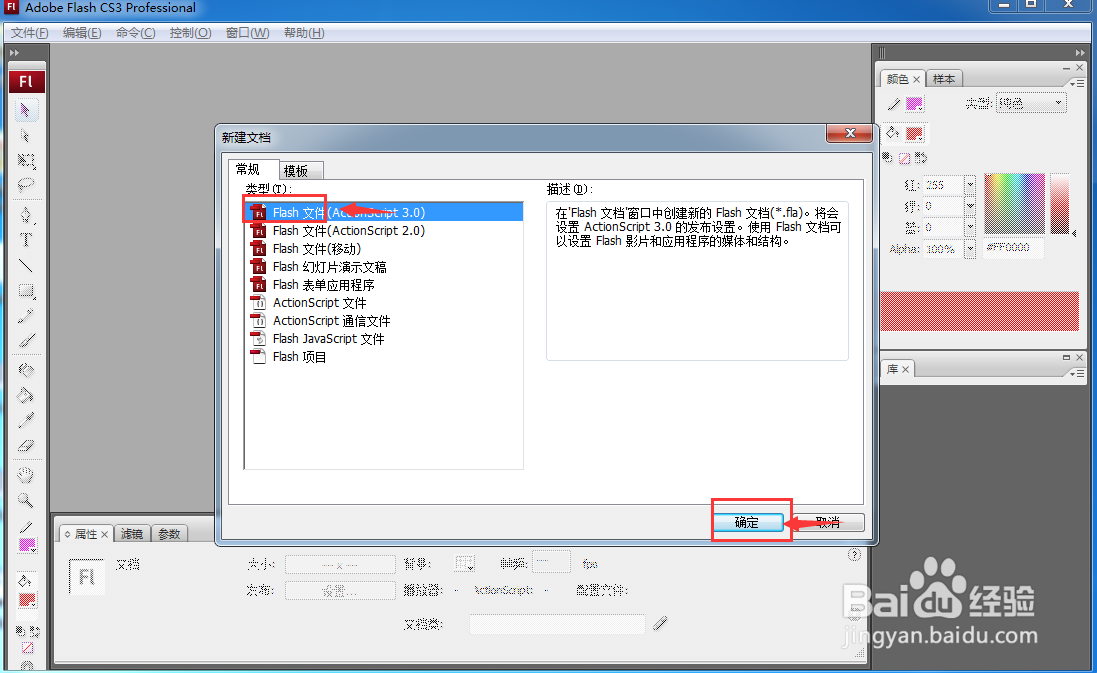
Task: Select the Brush tool
Action: (x=26, y=341)
